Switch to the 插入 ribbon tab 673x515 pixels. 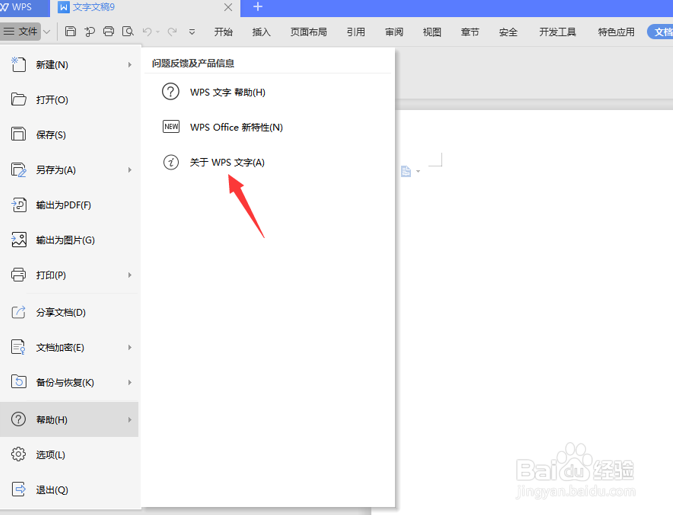pyautogui.click(x=261, y=32)
